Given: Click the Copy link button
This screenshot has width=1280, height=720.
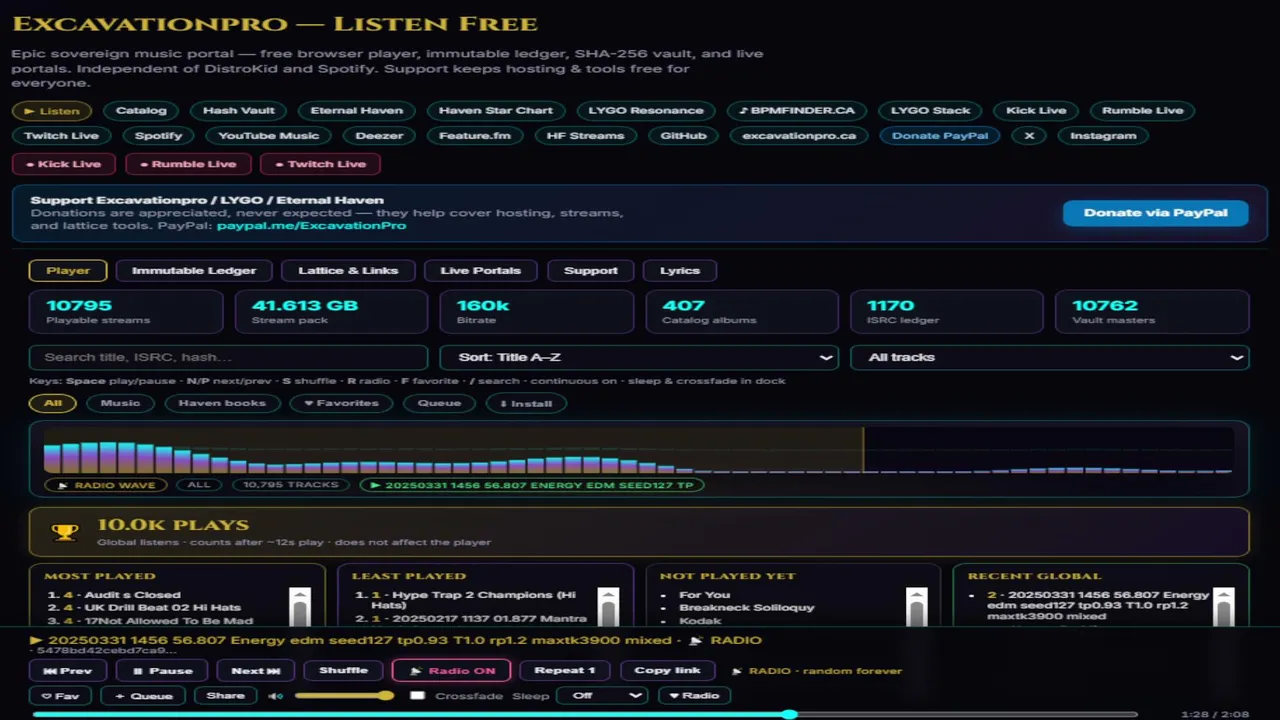Looking at the screenshot, I should pos(667,671).
